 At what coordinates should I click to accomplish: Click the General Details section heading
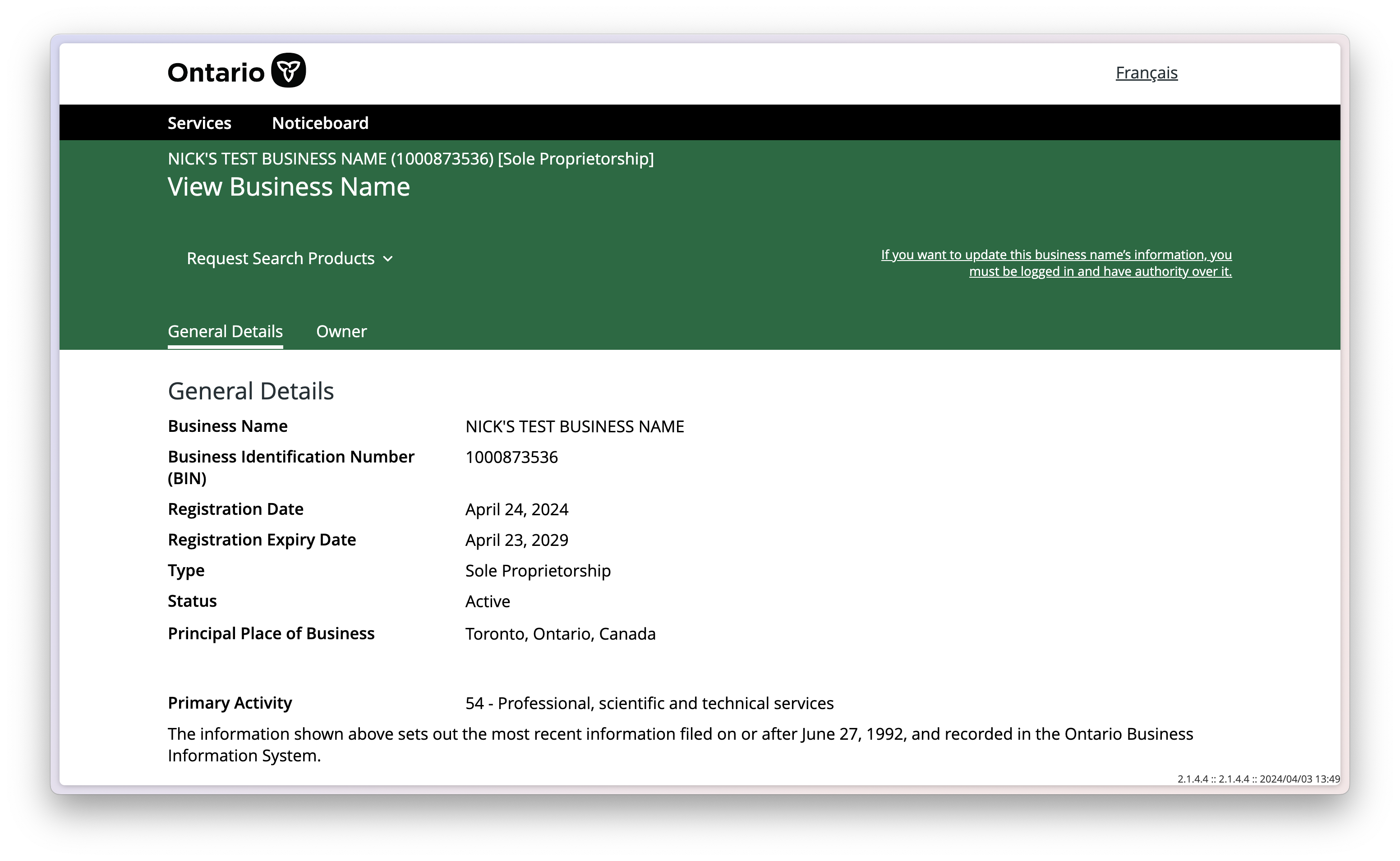point(251,391)
